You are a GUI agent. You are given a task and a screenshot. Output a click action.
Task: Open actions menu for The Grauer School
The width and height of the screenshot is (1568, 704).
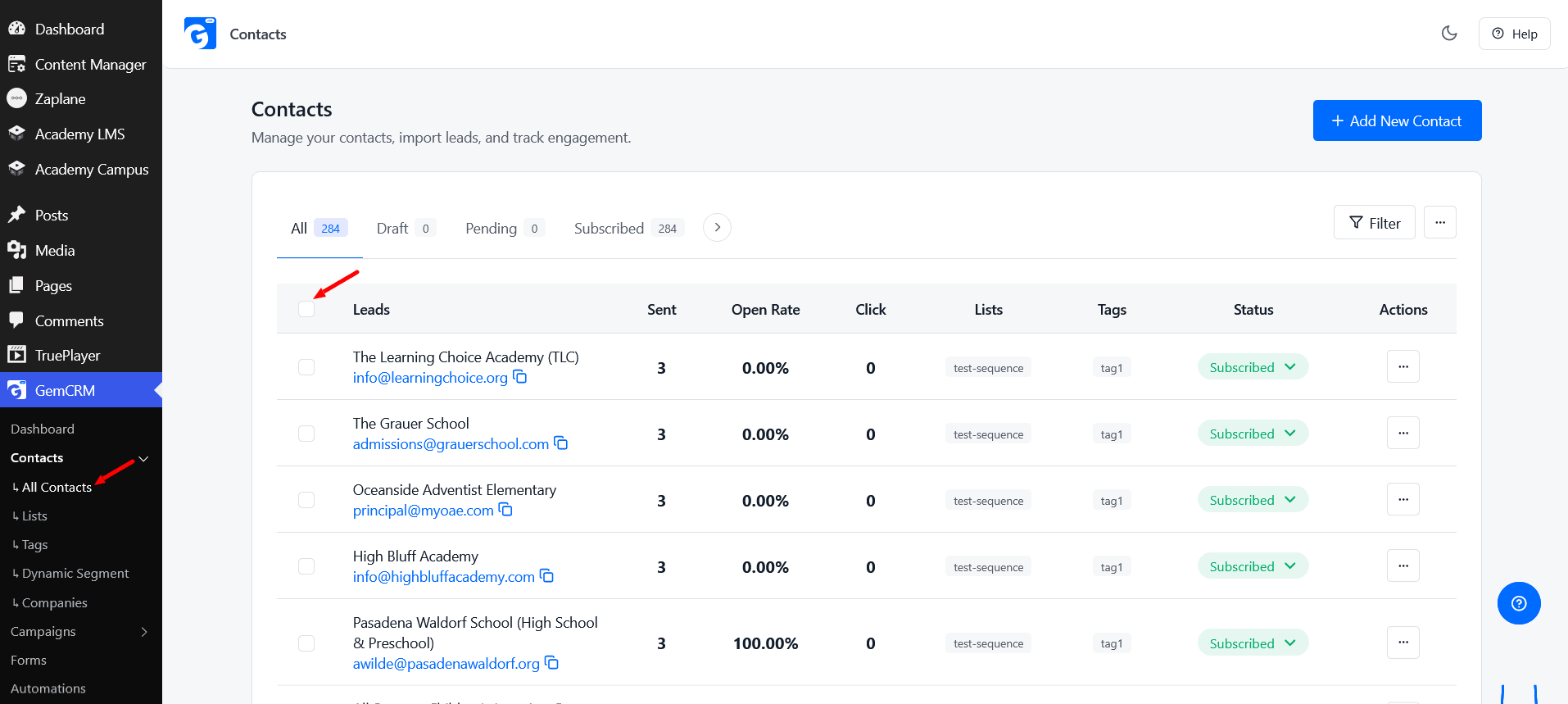[x=1403, y=433]
